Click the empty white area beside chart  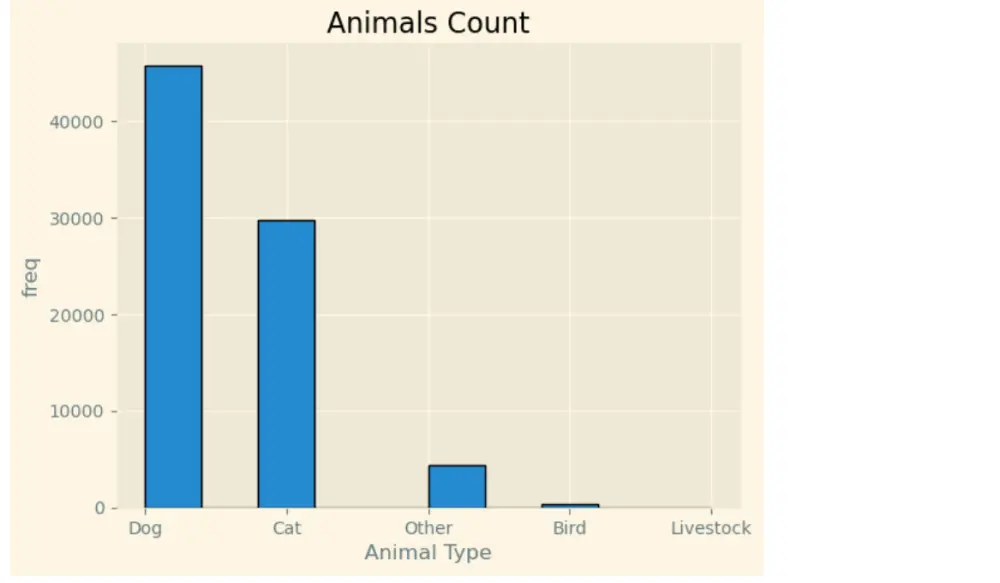[880, 287]
